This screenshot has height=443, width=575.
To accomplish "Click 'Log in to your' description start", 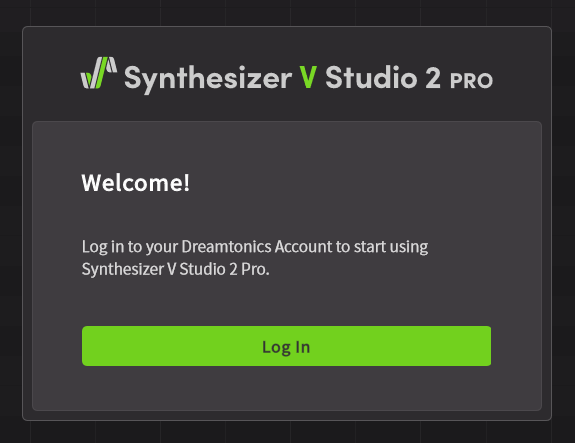I will pyautogui.click(x=130, y=247).
